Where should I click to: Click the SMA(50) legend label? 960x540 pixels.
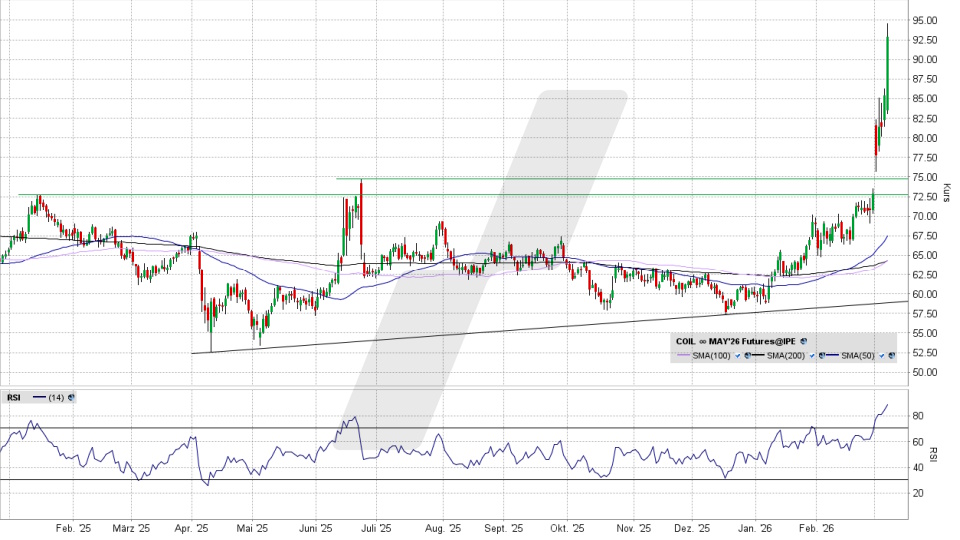[858, 356]
